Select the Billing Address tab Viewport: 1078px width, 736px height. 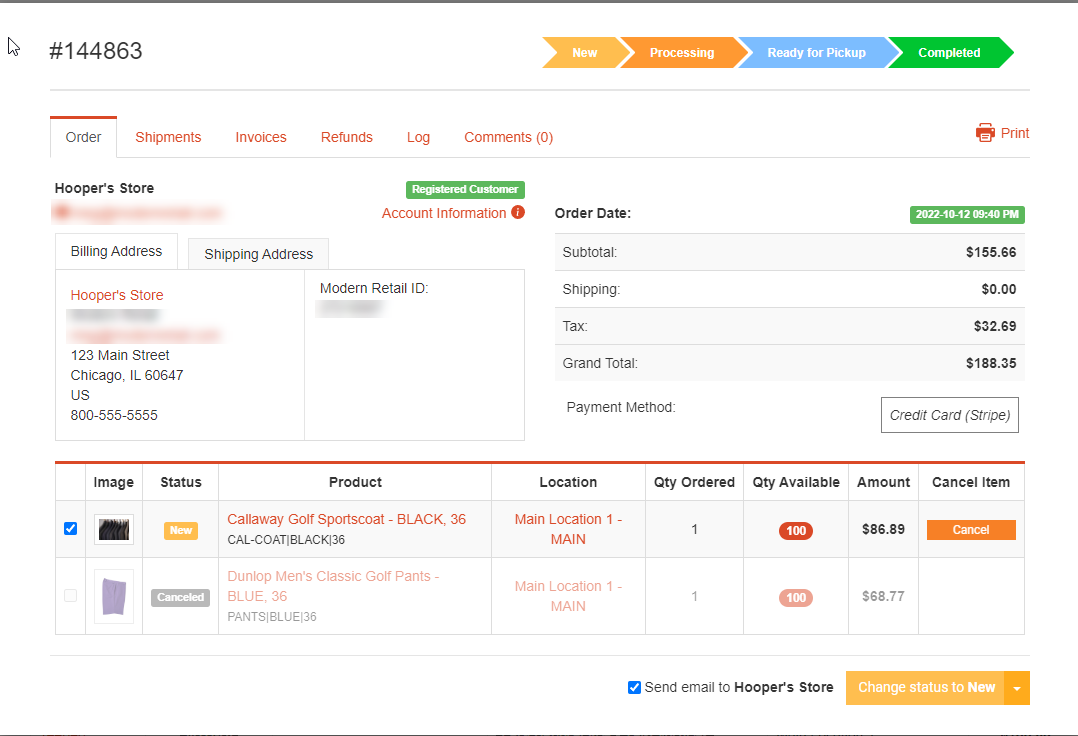(116, 252)
